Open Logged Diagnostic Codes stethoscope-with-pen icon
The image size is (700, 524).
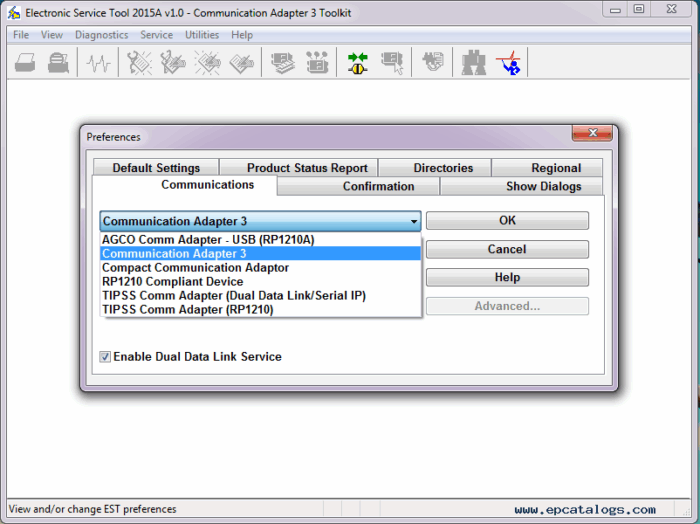(173, 62)
